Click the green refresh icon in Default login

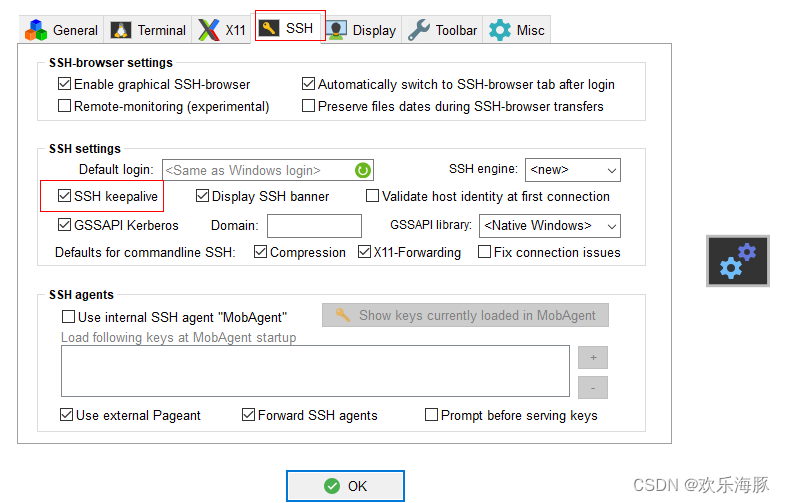point(362,170)
